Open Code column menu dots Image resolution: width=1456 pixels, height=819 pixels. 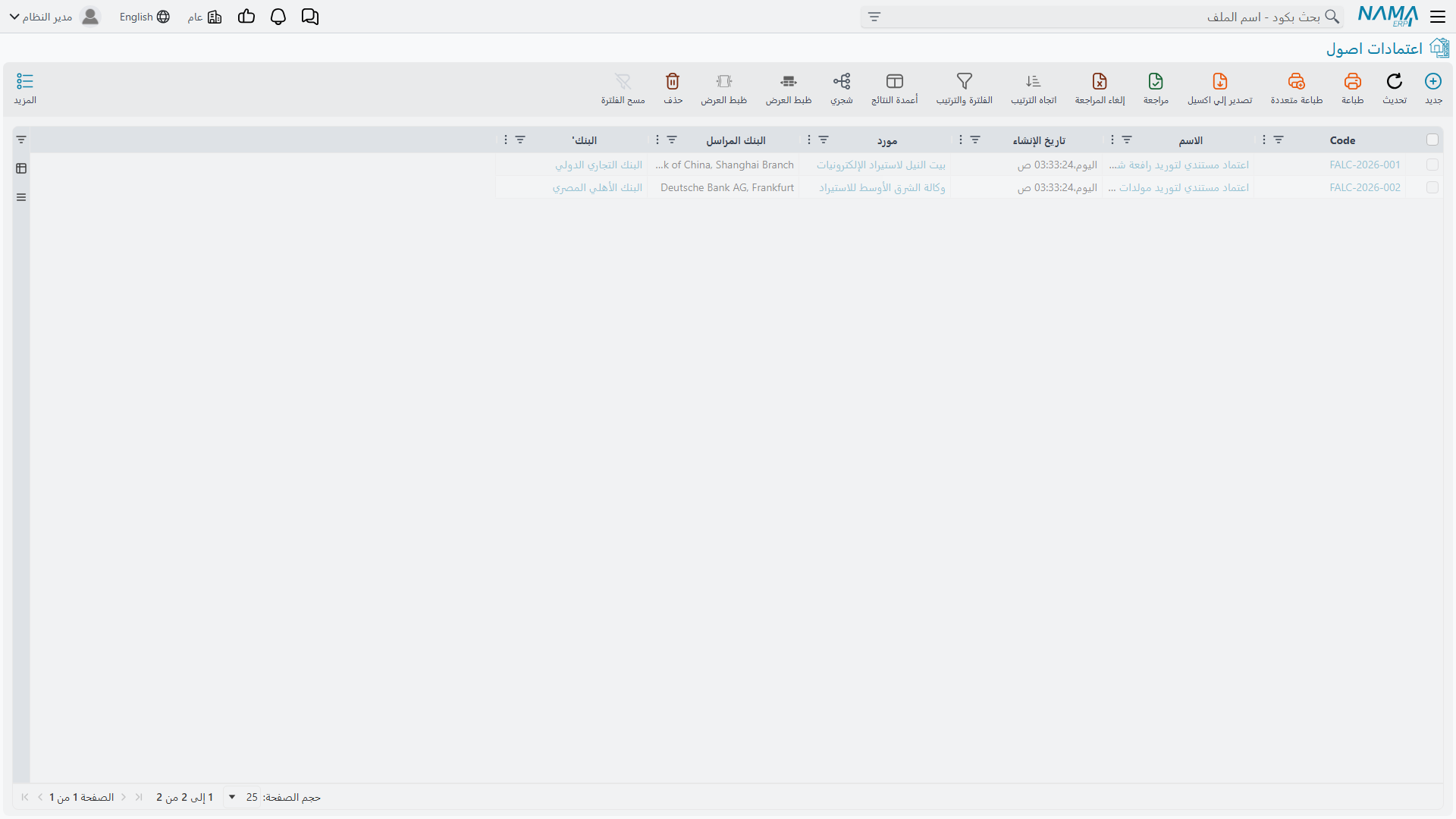point(1264,140)
